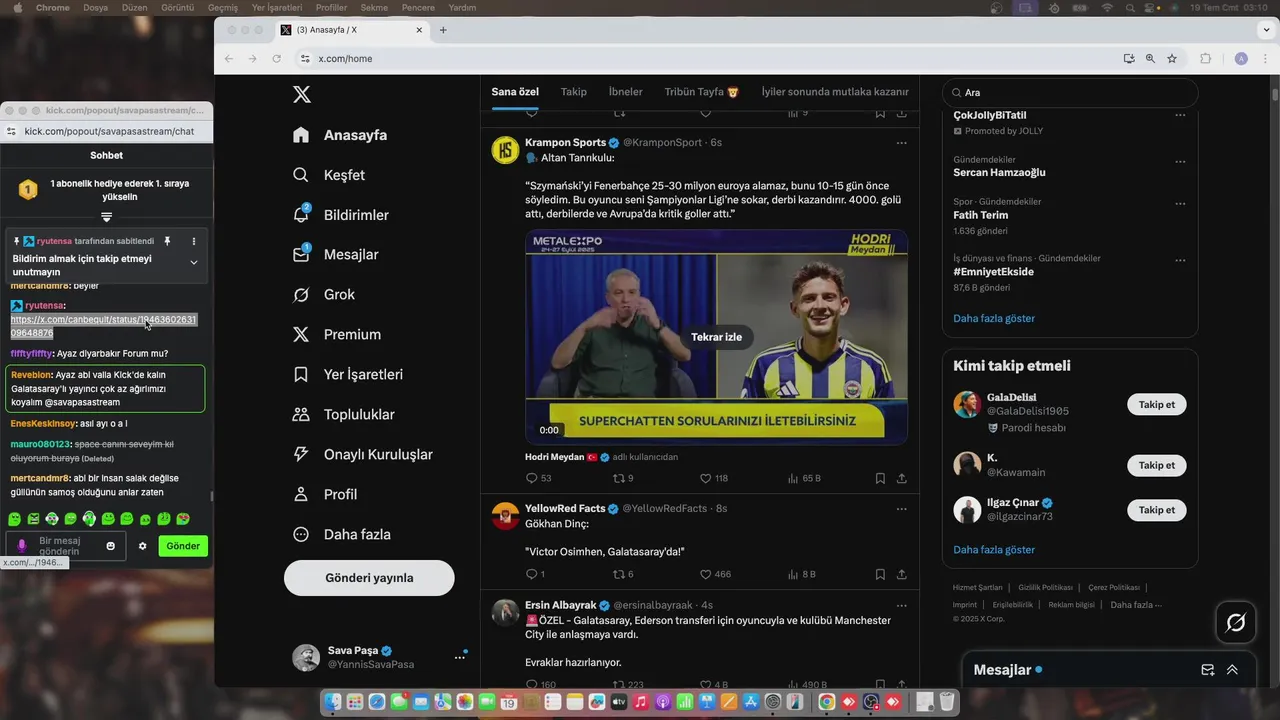
Task: Follow K. @Kawamain with Takip et
Action: tap(1156, 465)
